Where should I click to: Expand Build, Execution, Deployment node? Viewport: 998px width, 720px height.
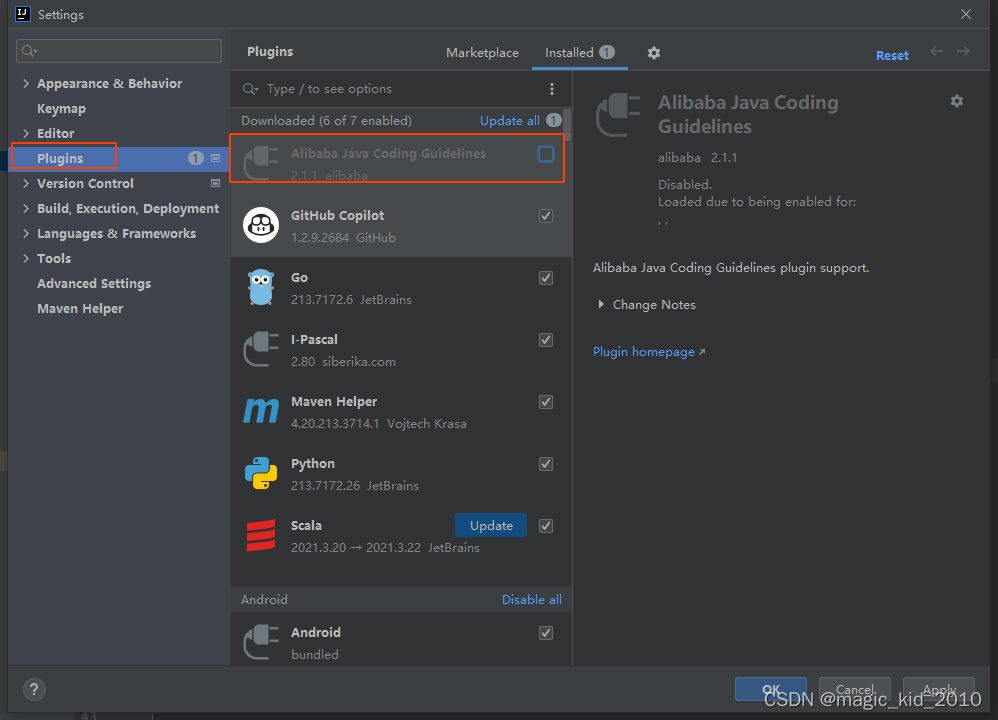(x=26, y=208)
